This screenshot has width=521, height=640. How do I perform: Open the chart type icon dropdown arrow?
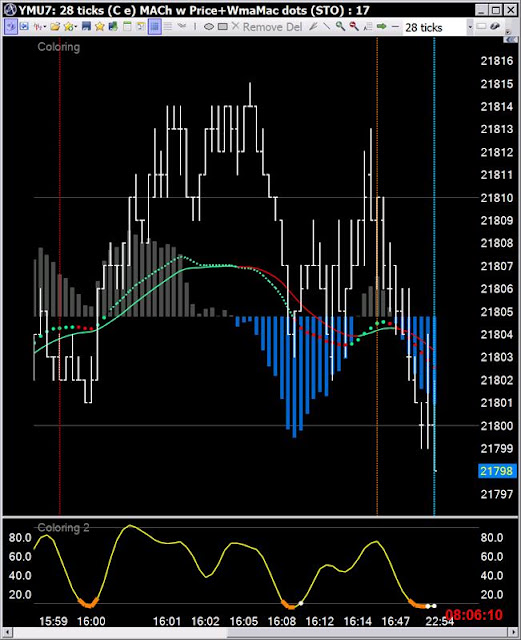[x=45, y=27]
